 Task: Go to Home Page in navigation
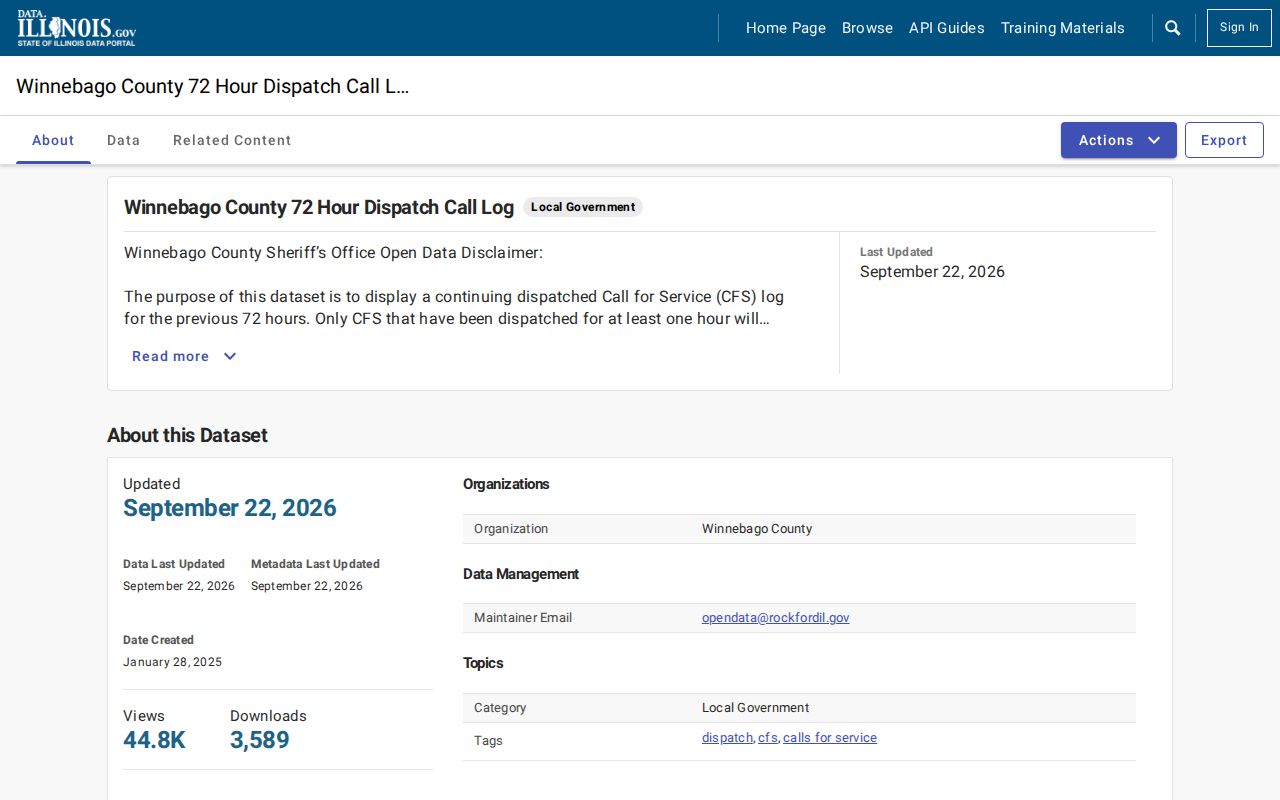click(x=786, y=28)
